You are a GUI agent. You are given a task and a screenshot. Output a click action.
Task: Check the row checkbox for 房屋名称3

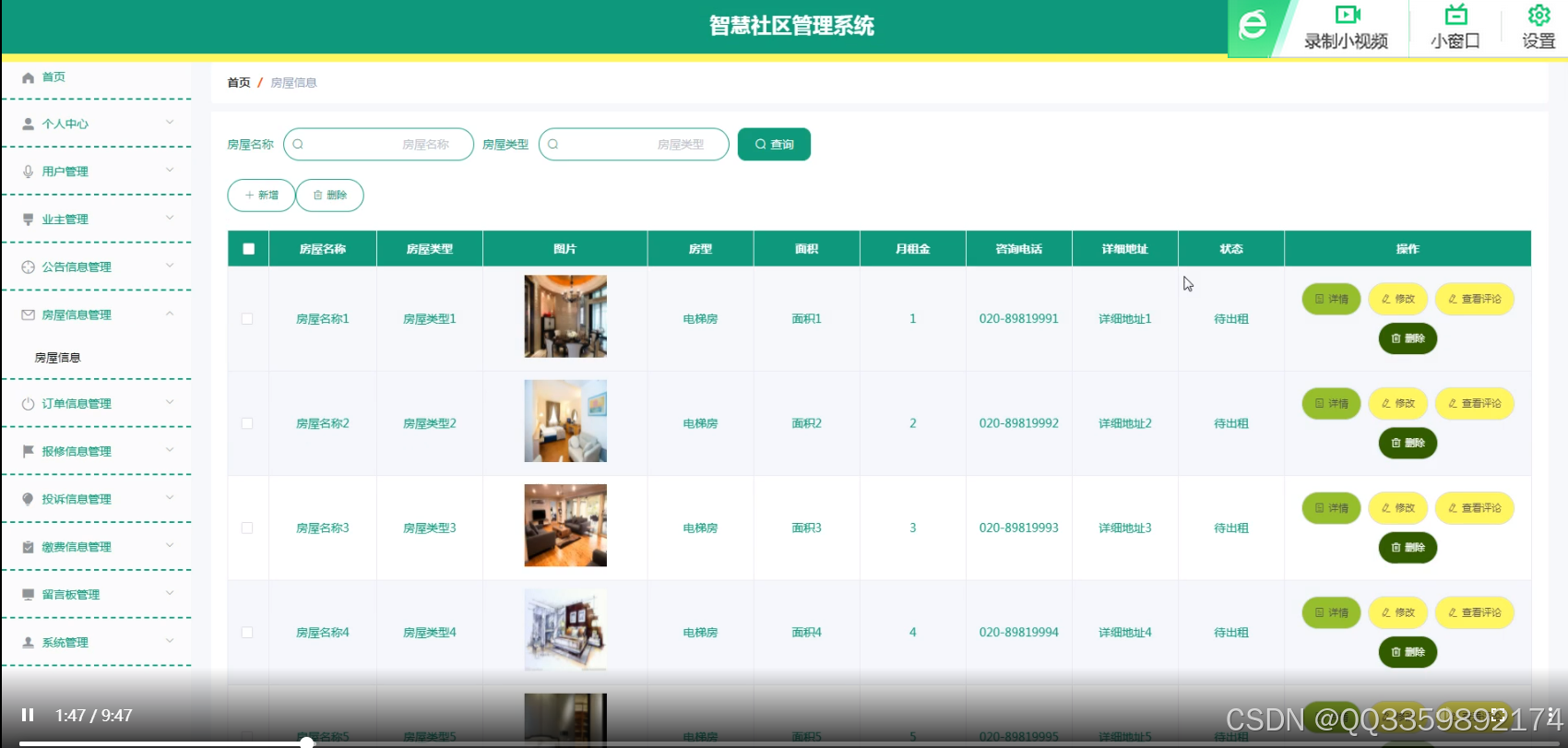coord(247,528)
